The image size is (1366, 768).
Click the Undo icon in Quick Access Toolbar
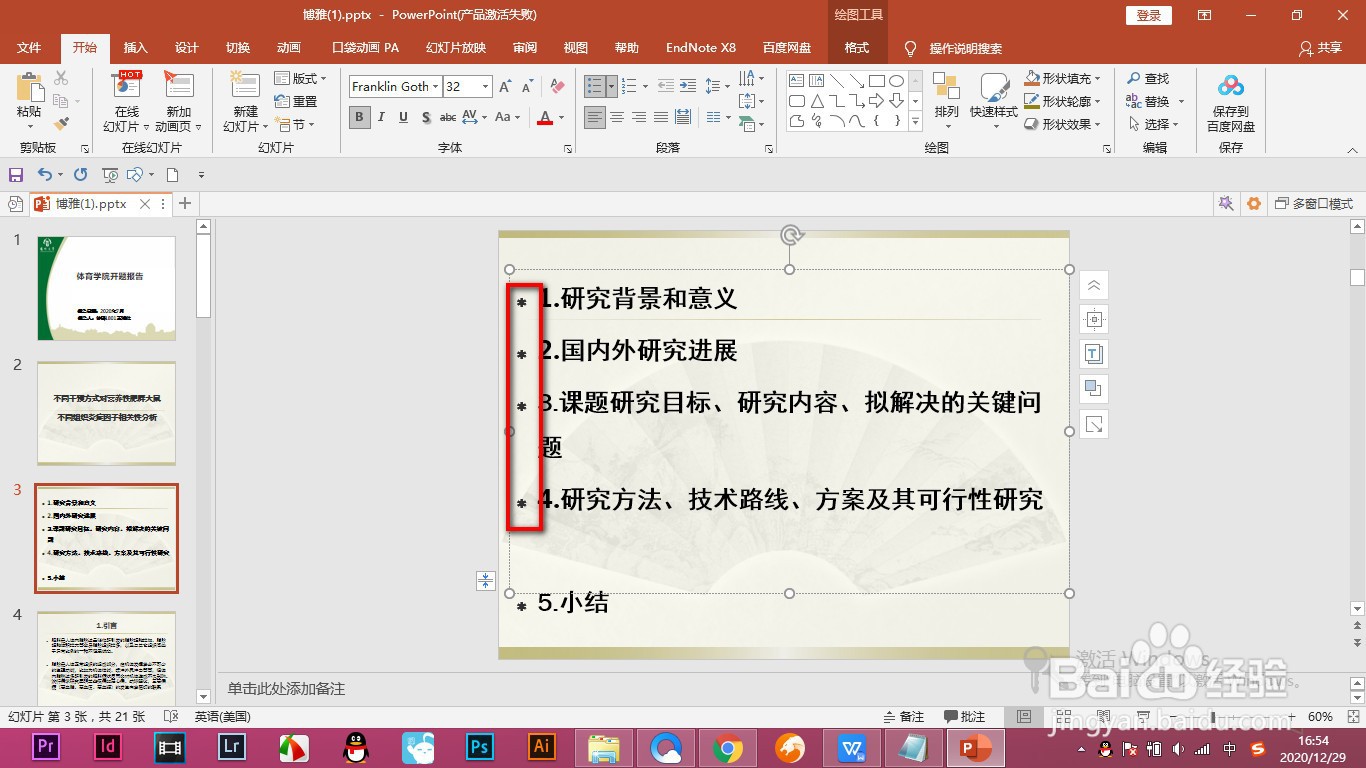pyautogui.click(x=45, y=173)
